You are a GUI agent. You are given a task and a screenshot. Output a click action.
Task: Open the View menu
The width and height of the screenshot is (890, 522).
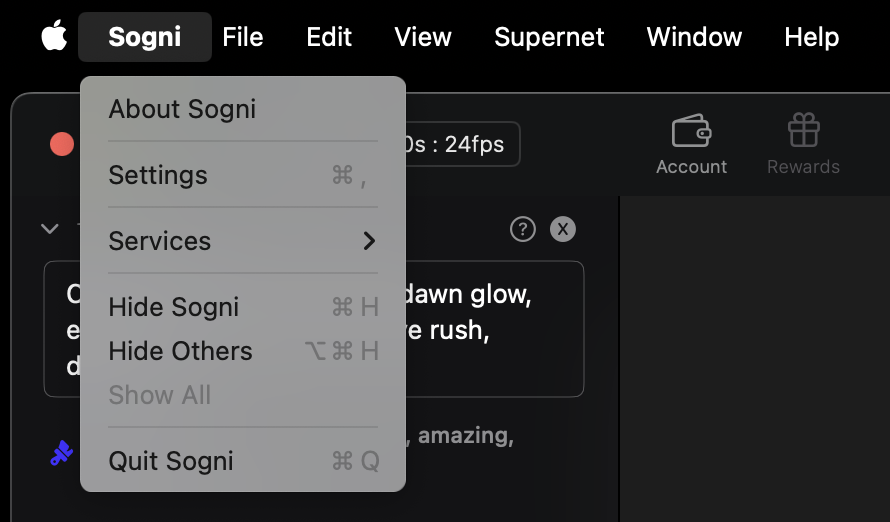point(423,38)
